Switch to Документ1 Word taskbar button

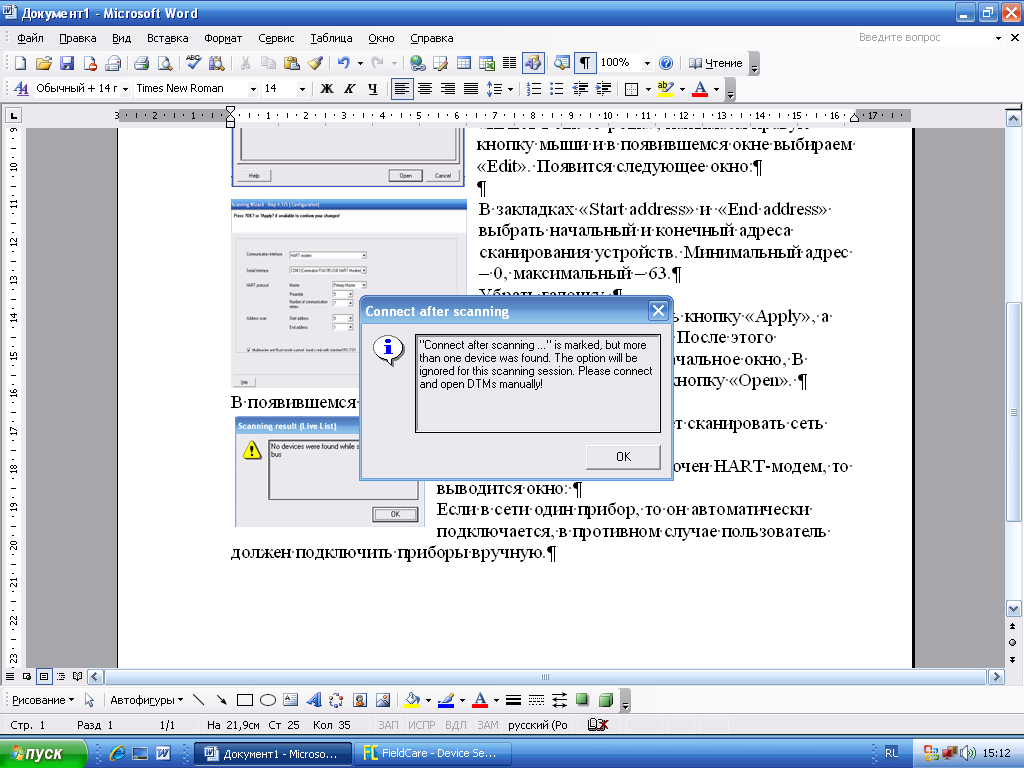point(273,754)
